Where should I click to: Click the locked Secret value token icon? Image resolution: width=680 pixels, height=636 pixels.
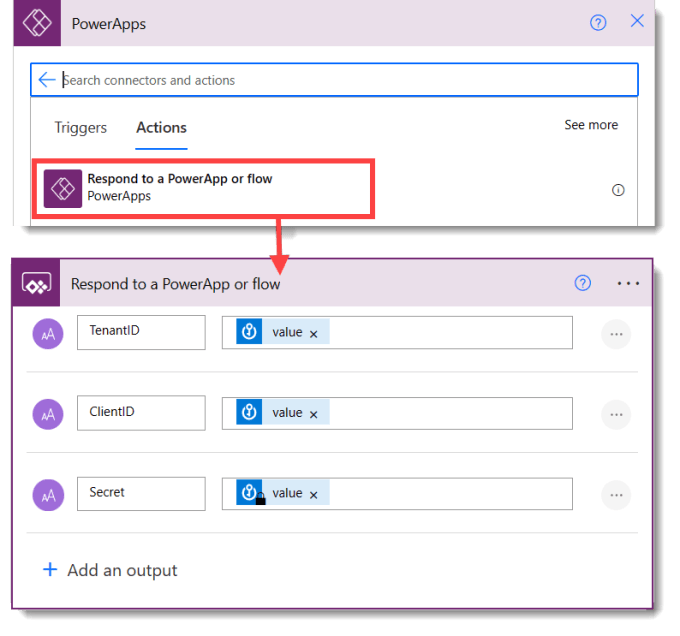click(250, 492)
